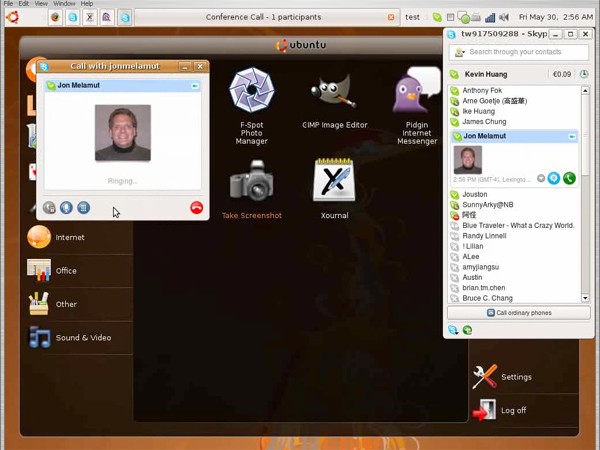Click Xournal icon in top panel
The height and width of the screenshot is (450, 600).
tap(90, 17)
